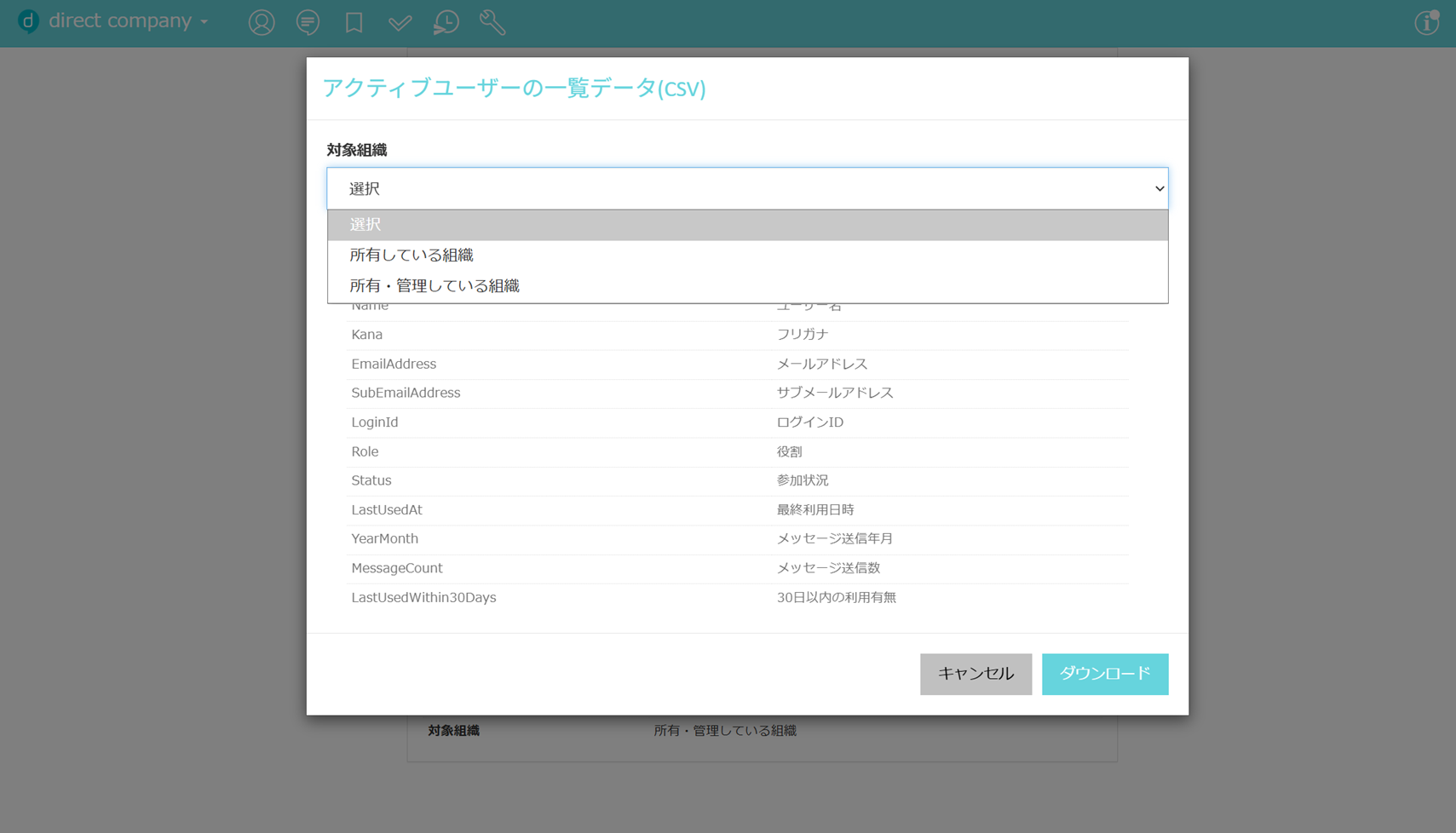Select 所有・管理している組織 in the dropdown list

click(x=434, y=286)
